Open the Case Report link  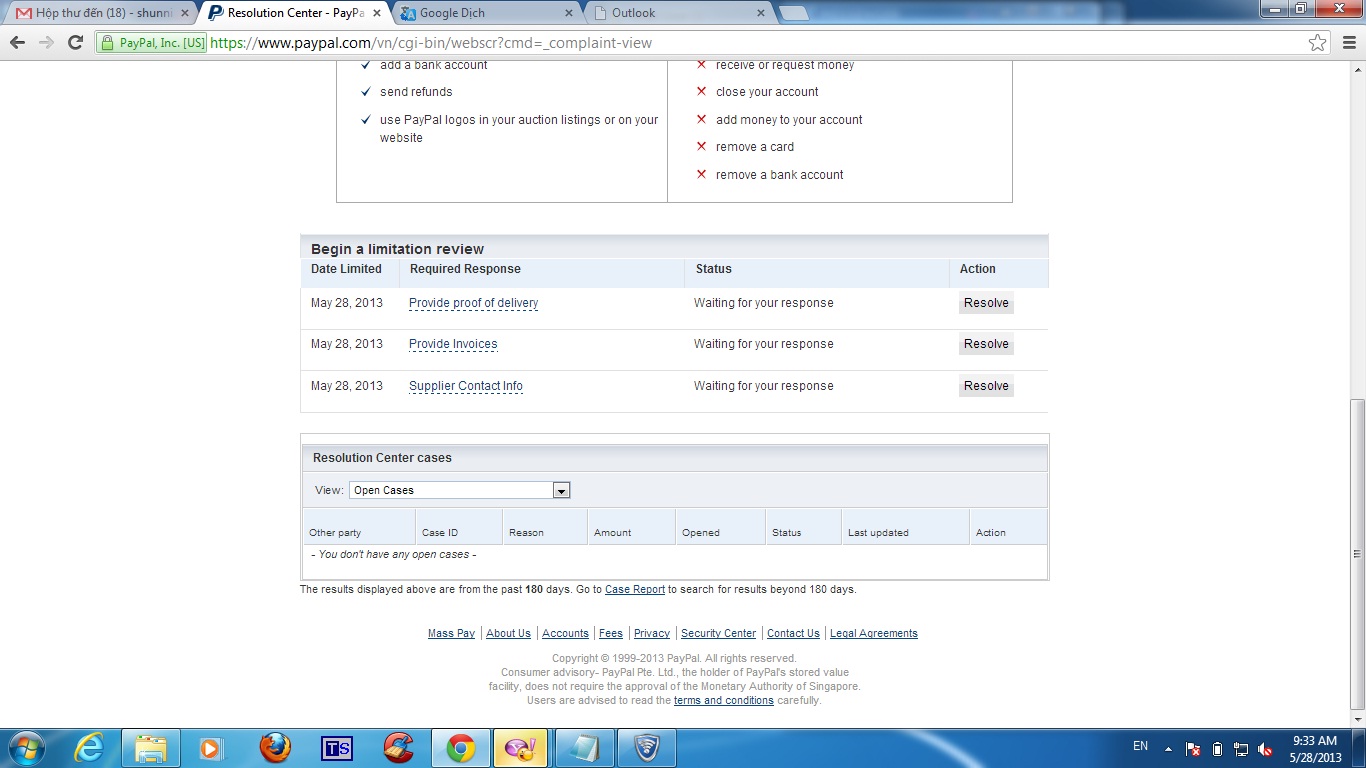635,590
